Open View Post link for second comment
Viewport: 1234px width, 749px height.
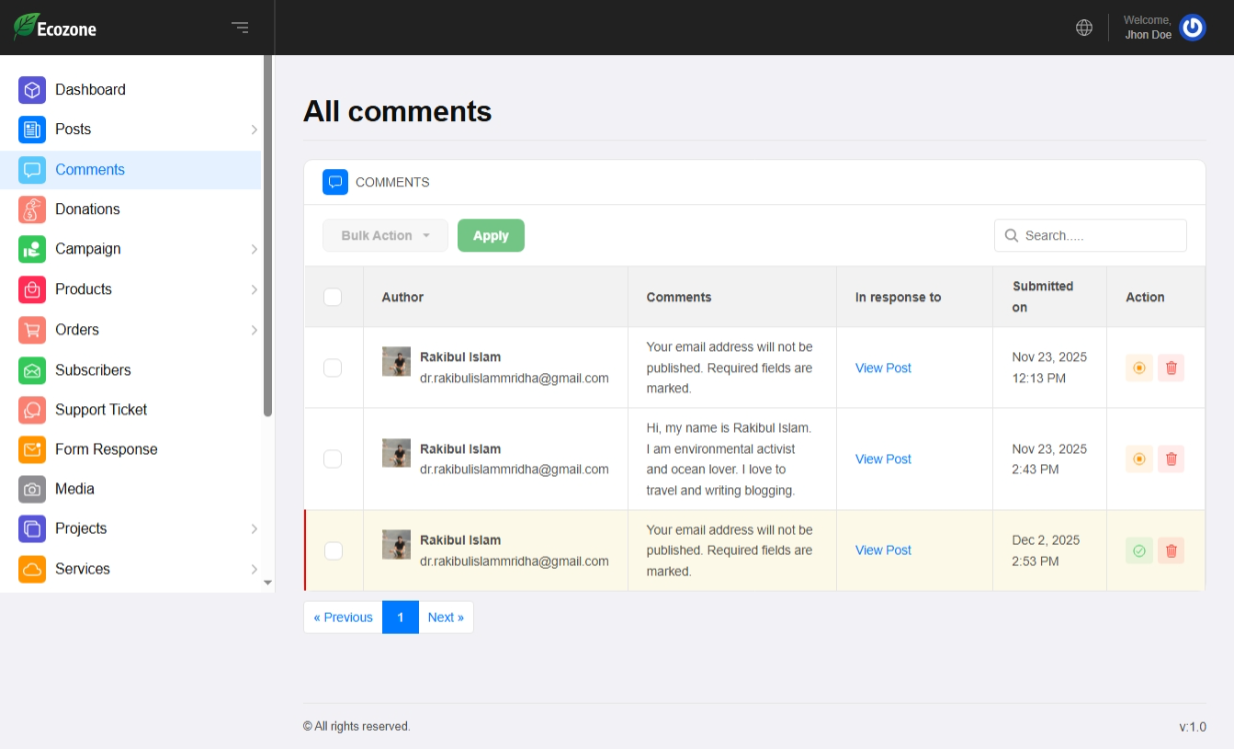pyautogui.click(x=883, y=459)
